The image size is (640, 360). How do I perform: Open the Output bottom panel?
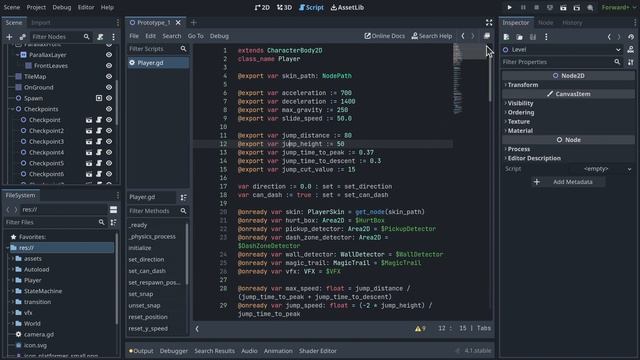[x=141, y=351]
